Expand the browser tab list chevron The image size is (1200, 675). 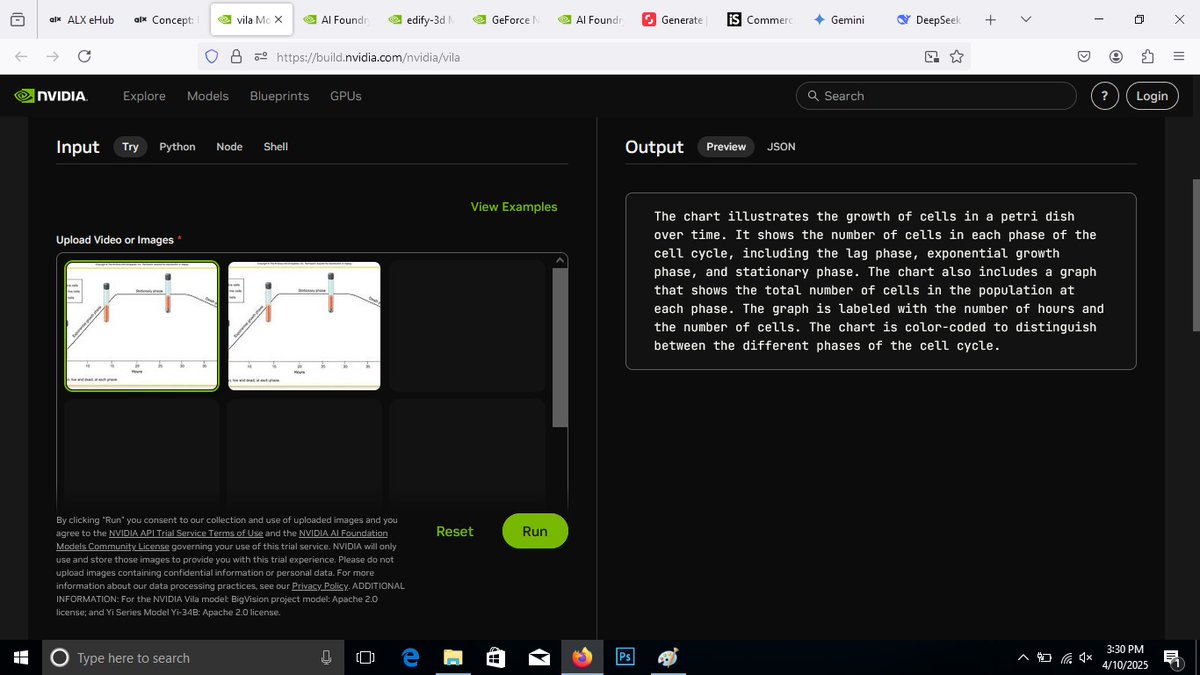1026,19
